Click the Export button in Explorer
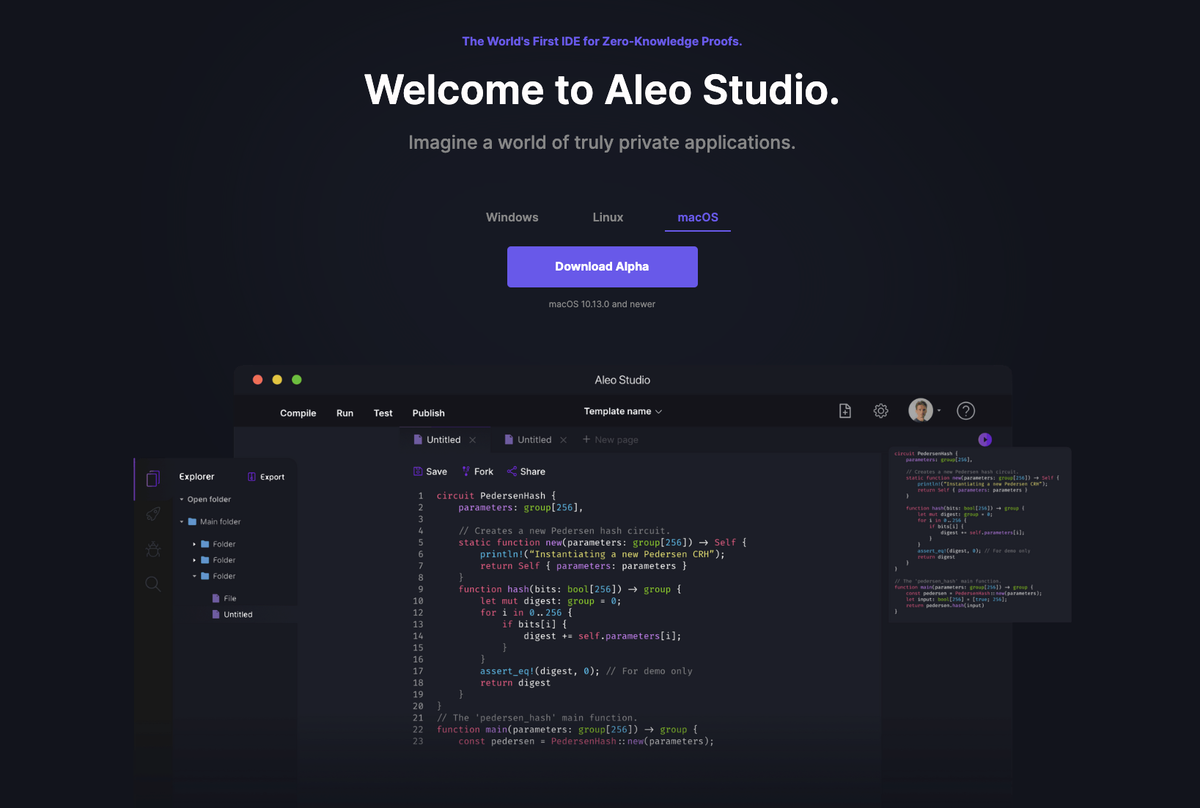The image size is (1200, 808). click(x=266, y=477)
